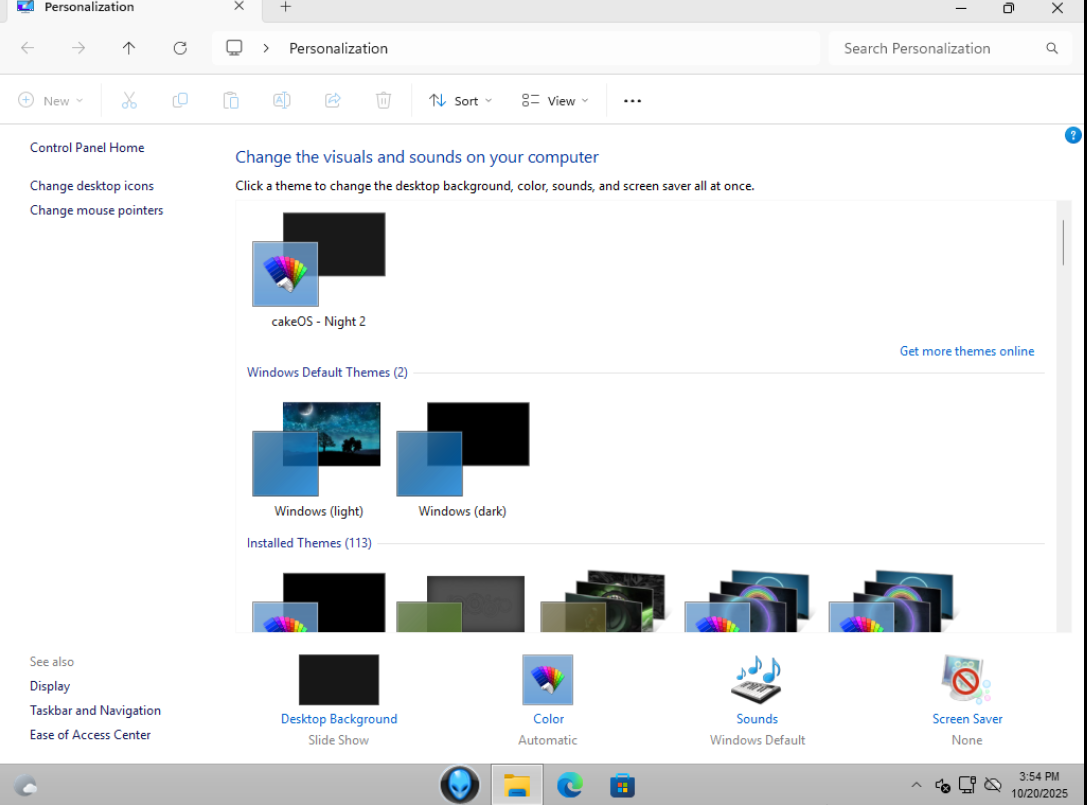Open the Screen Saver settings icon
Image resolution: width=1087 pixels, height=805 pixels.
point(966,680)
